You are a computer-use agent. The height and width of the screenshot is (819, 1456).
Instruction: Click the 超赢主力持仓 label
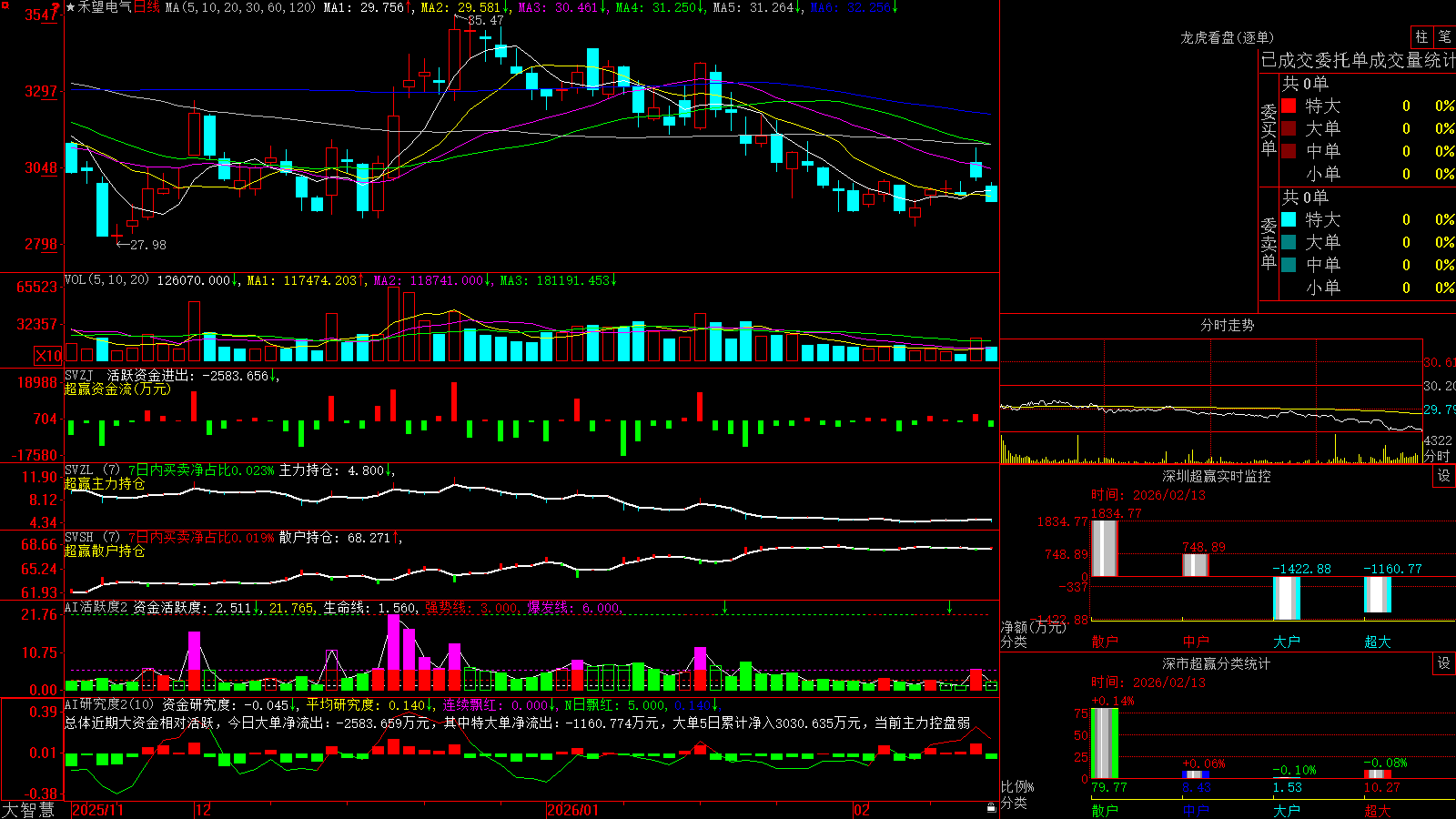105,483
